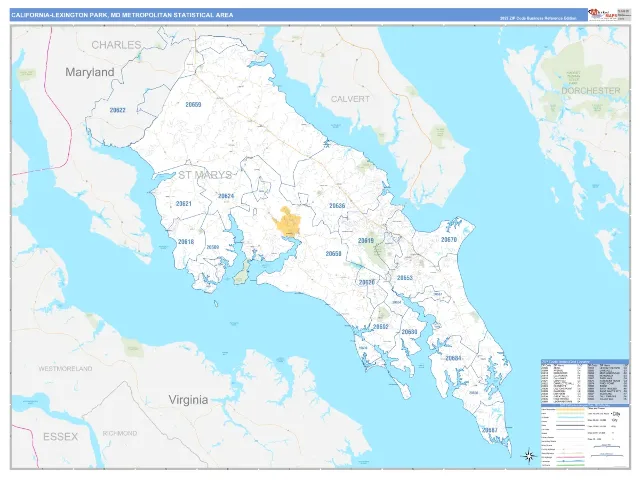Click the 20621 ZIP code label
Image resolution: width=640 pixels, height=480 pixels.
point(184,203)
